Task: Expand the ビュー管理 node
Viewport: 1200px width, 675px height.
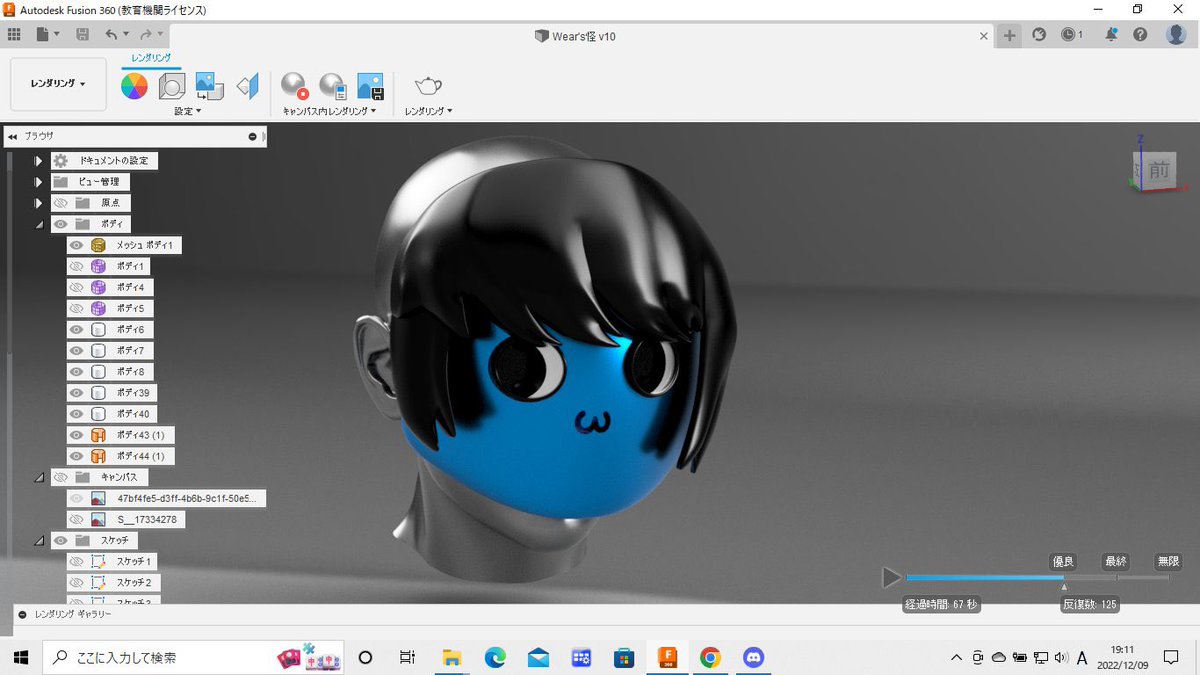Action: pyautogui.click(x=39, y=182)
